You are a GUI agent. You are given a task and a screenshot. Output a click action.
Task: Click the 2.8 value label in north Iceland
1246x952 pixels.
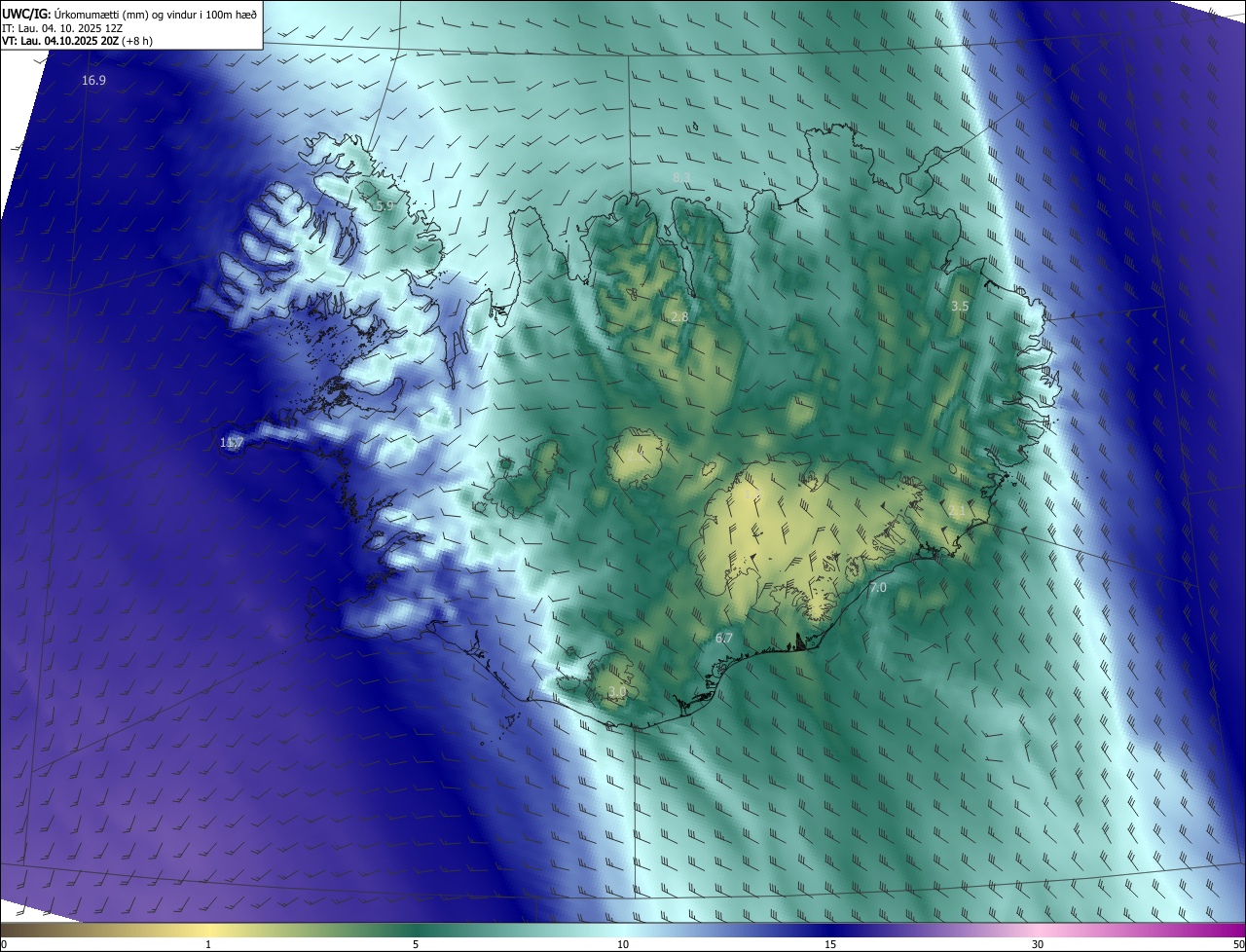coord(680,317)
